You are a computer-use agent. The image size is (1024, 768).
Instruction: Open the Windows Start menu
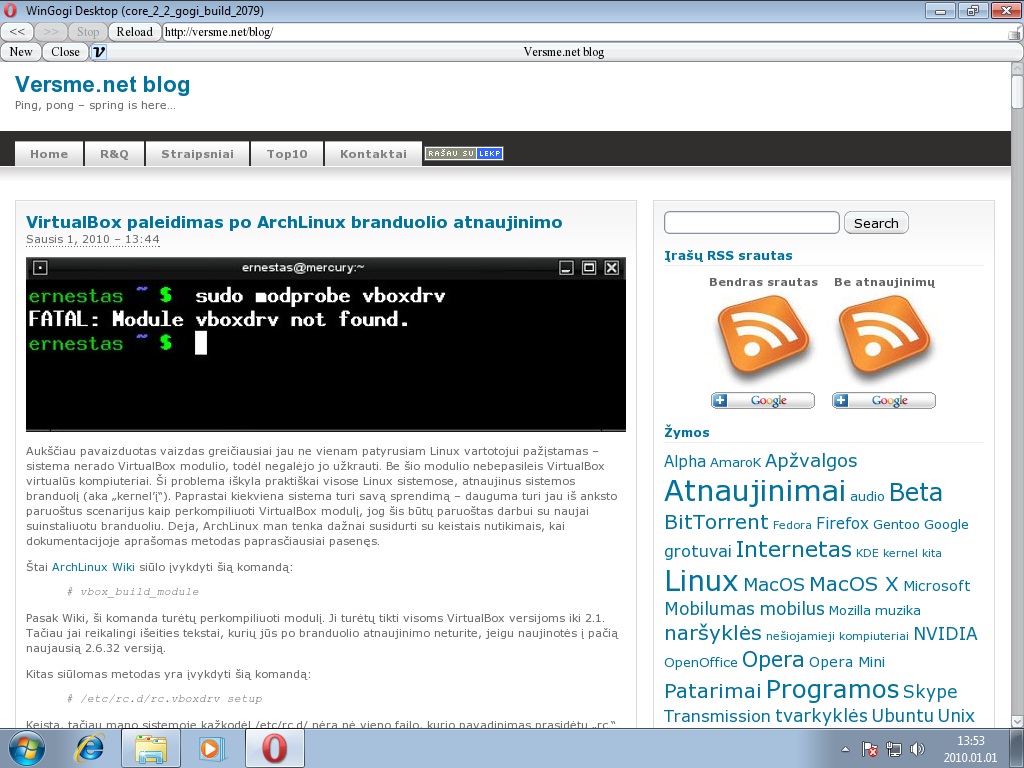pyautogui.click(x=25, y=748)
